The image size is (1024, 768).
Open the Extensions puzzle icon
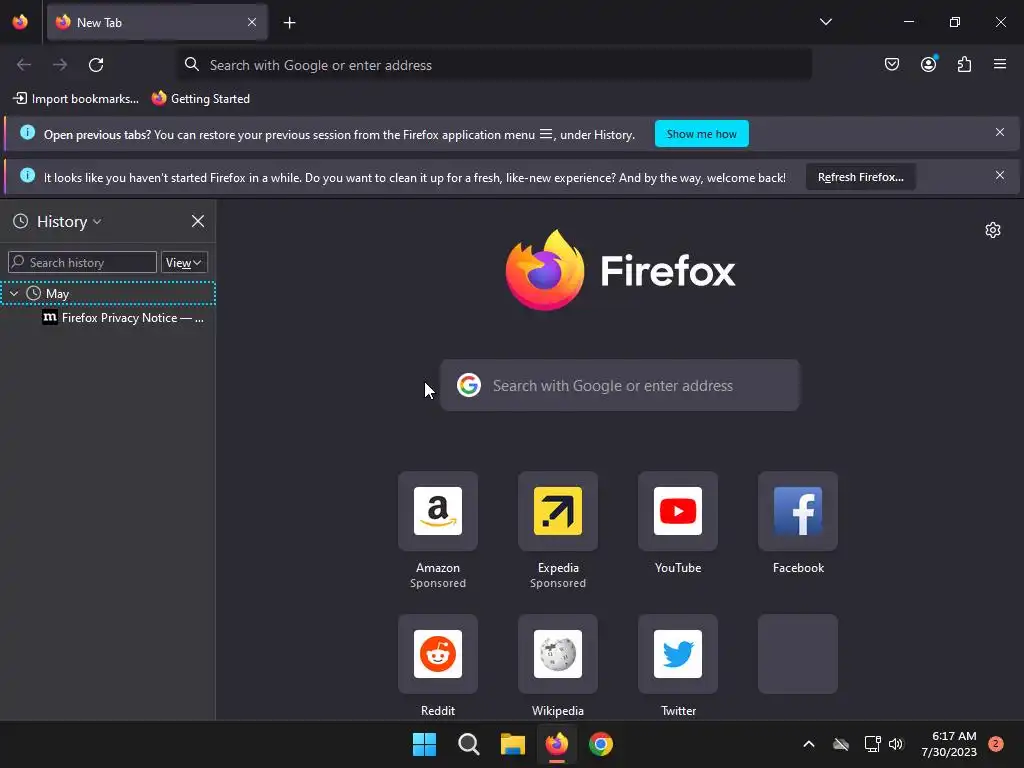point(964,64)
